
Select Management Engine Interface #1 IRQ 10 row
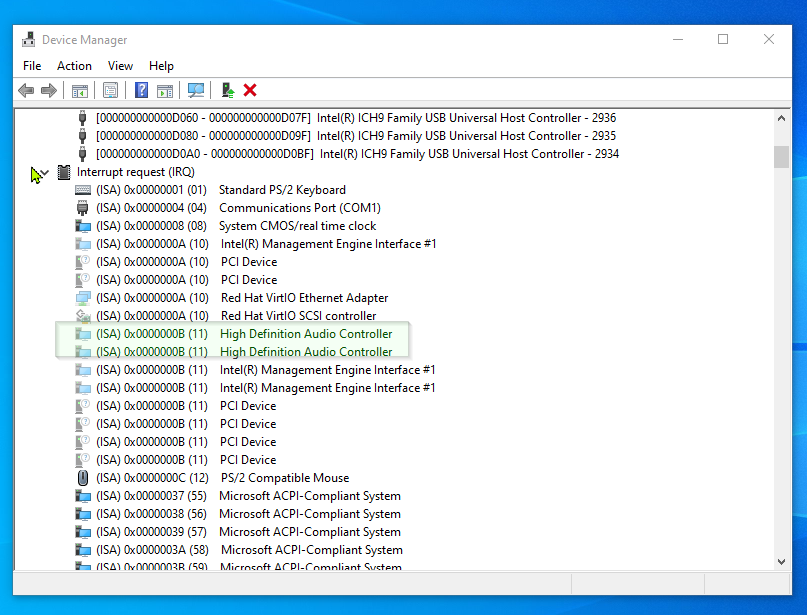point(266,244)
